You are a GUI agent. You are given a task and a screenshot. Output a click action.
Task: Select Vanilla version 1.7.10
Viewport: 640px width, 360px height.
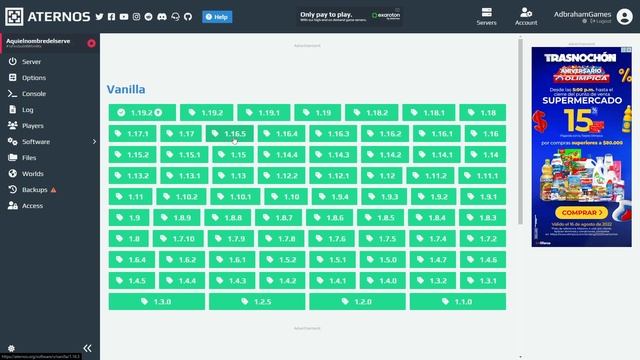point(178,239)
